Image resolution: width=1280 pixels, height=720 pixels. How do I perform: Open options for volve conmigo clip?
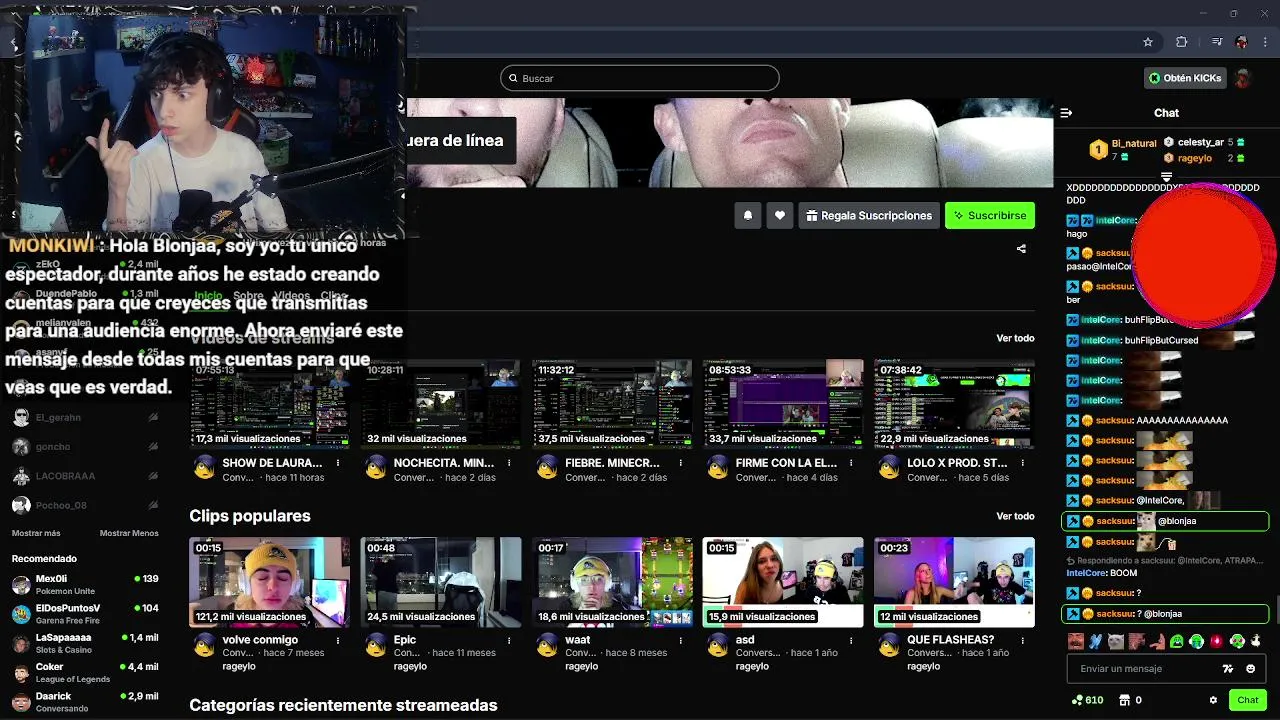338,640
